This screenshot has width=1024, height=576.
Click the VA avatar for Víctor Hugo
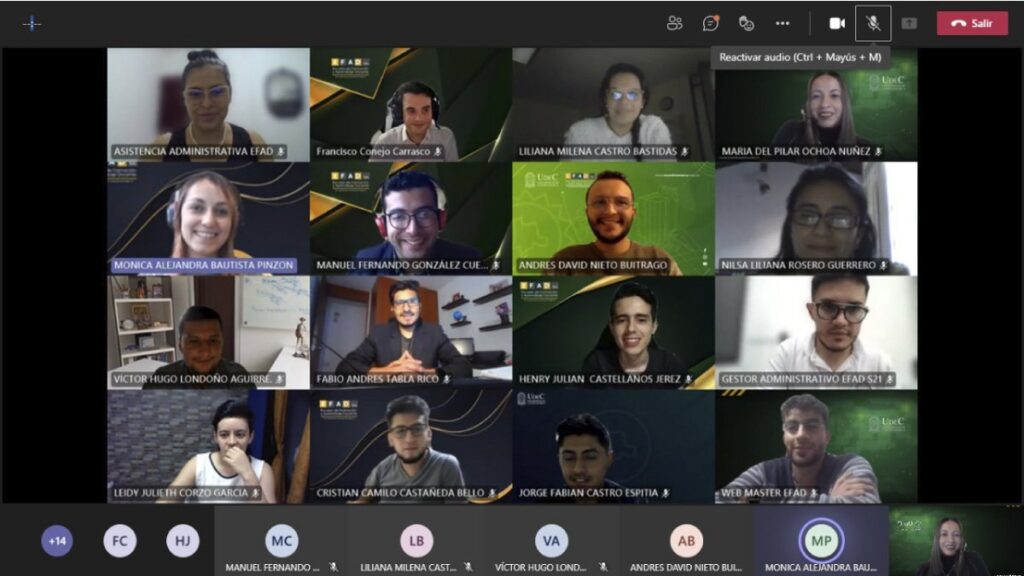551,541
